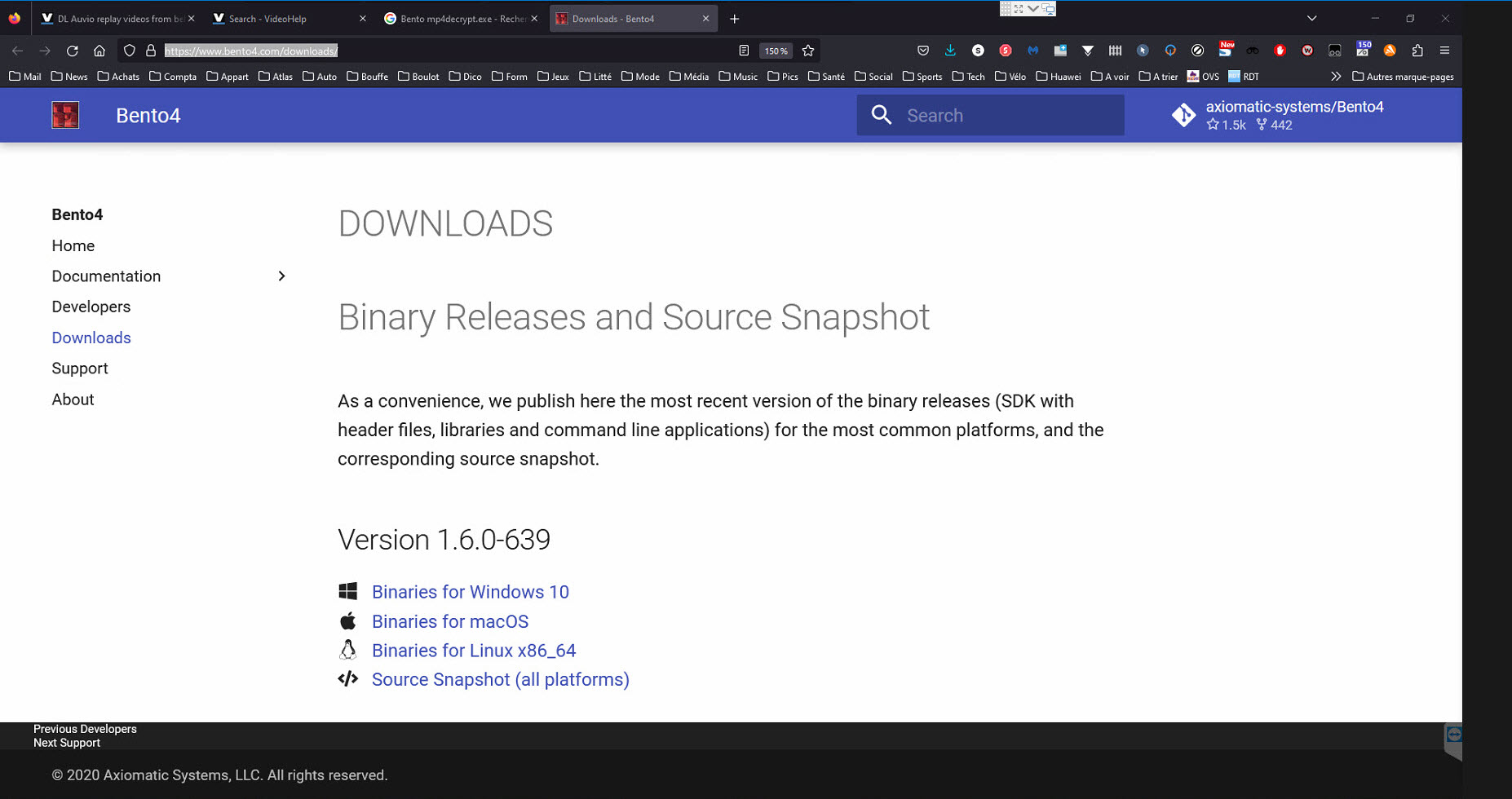
Task: Open the Média bookmarks folder
Action: [x=689, y=77]
